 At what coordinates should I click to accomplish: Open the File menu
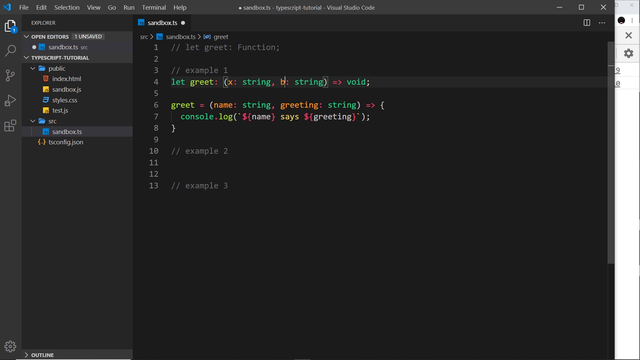pos(24,7)
